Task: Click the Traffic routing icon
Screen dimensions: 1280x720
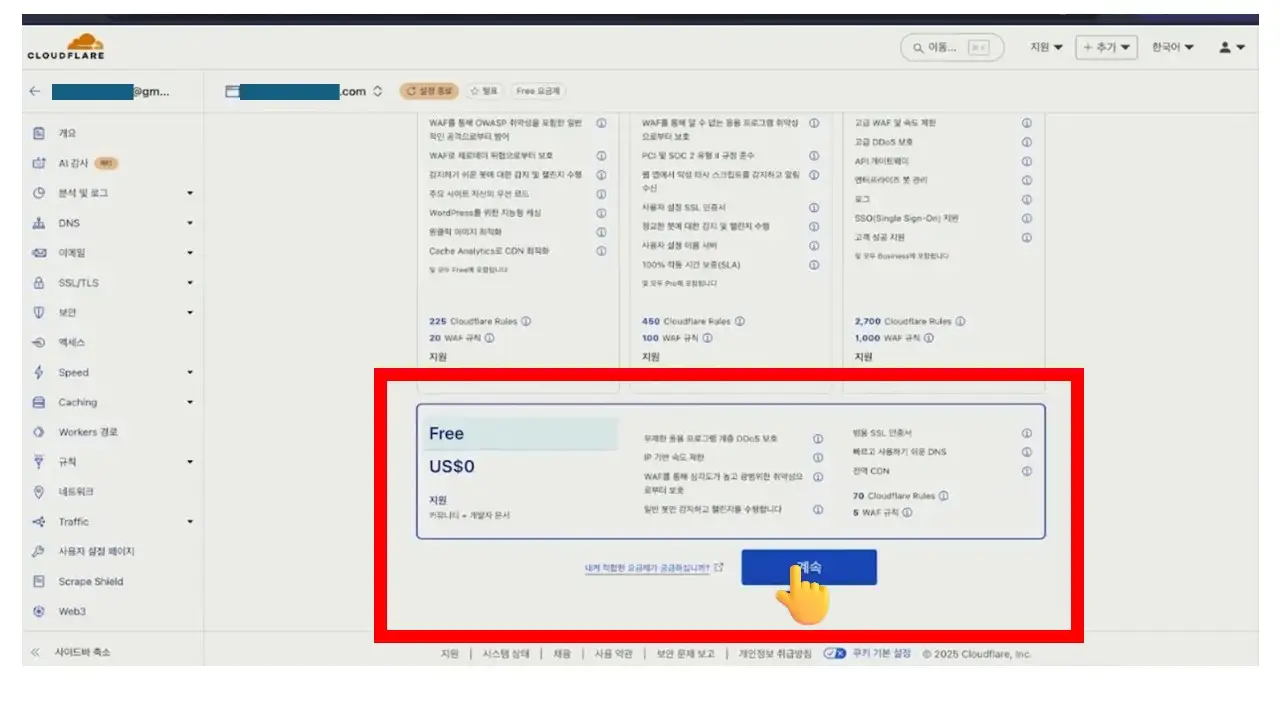Action: point(39,521)
